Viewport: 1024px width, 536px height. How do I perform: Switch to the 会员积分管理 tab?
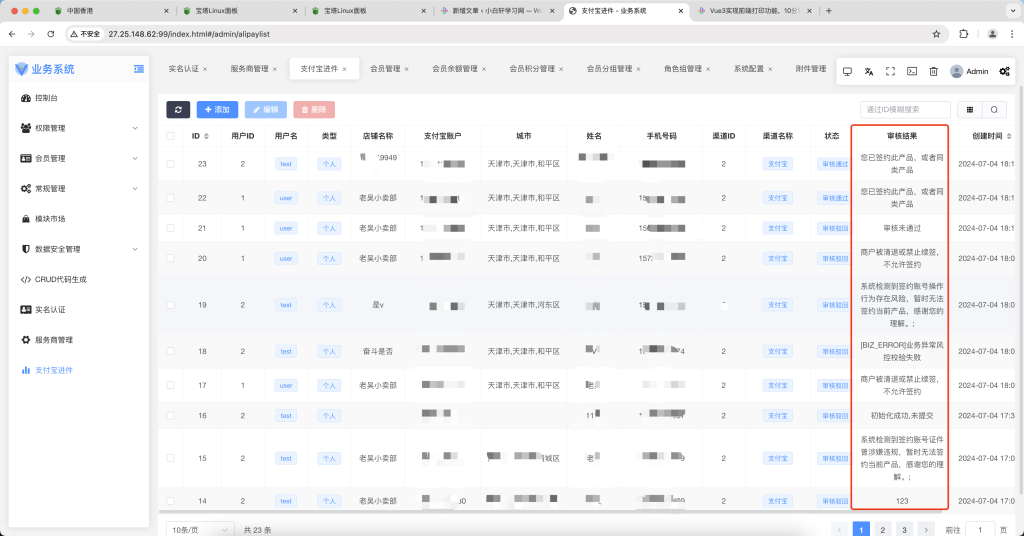(x=532, y=69)
